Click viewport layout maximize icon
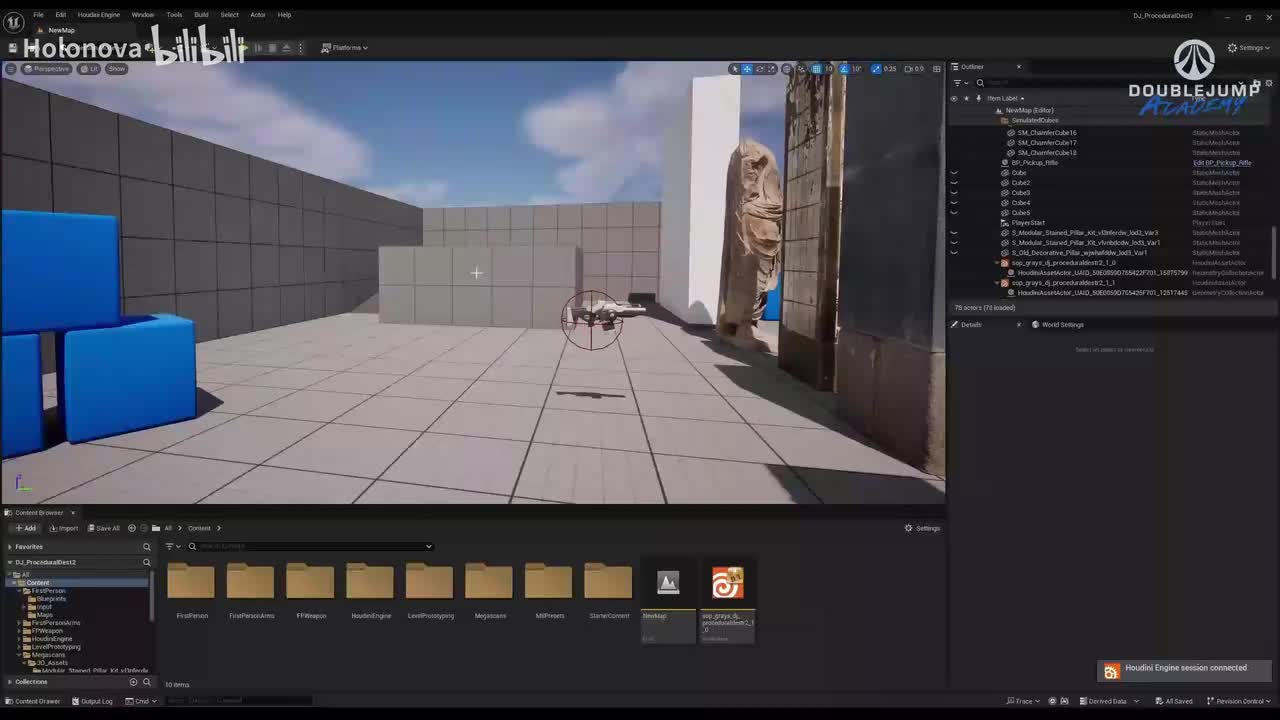 [937, 69]
